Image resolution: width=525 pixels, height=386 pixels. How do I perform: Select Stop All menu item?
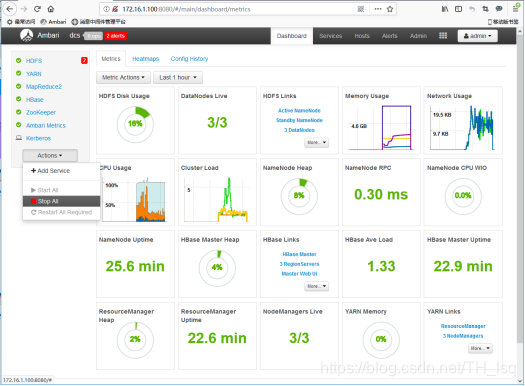pos(62,201)
